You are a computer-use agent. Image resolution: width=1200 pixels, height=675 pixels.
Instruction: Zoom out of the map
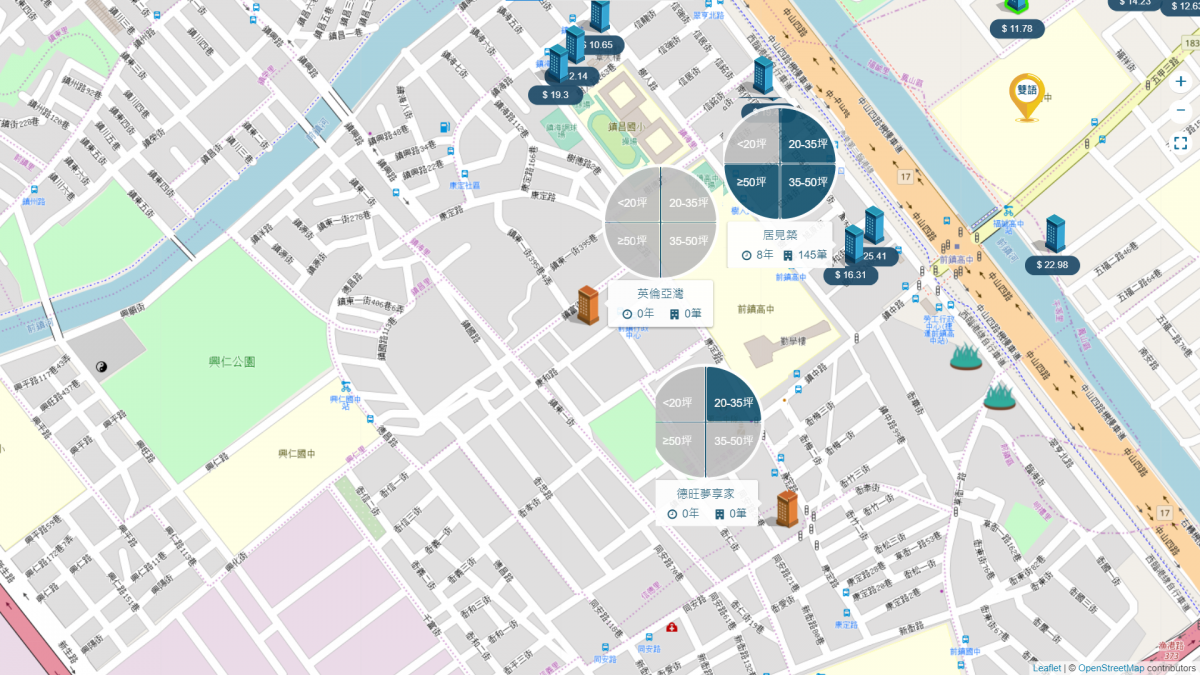pyautogui.click(x=1181, y=109)
